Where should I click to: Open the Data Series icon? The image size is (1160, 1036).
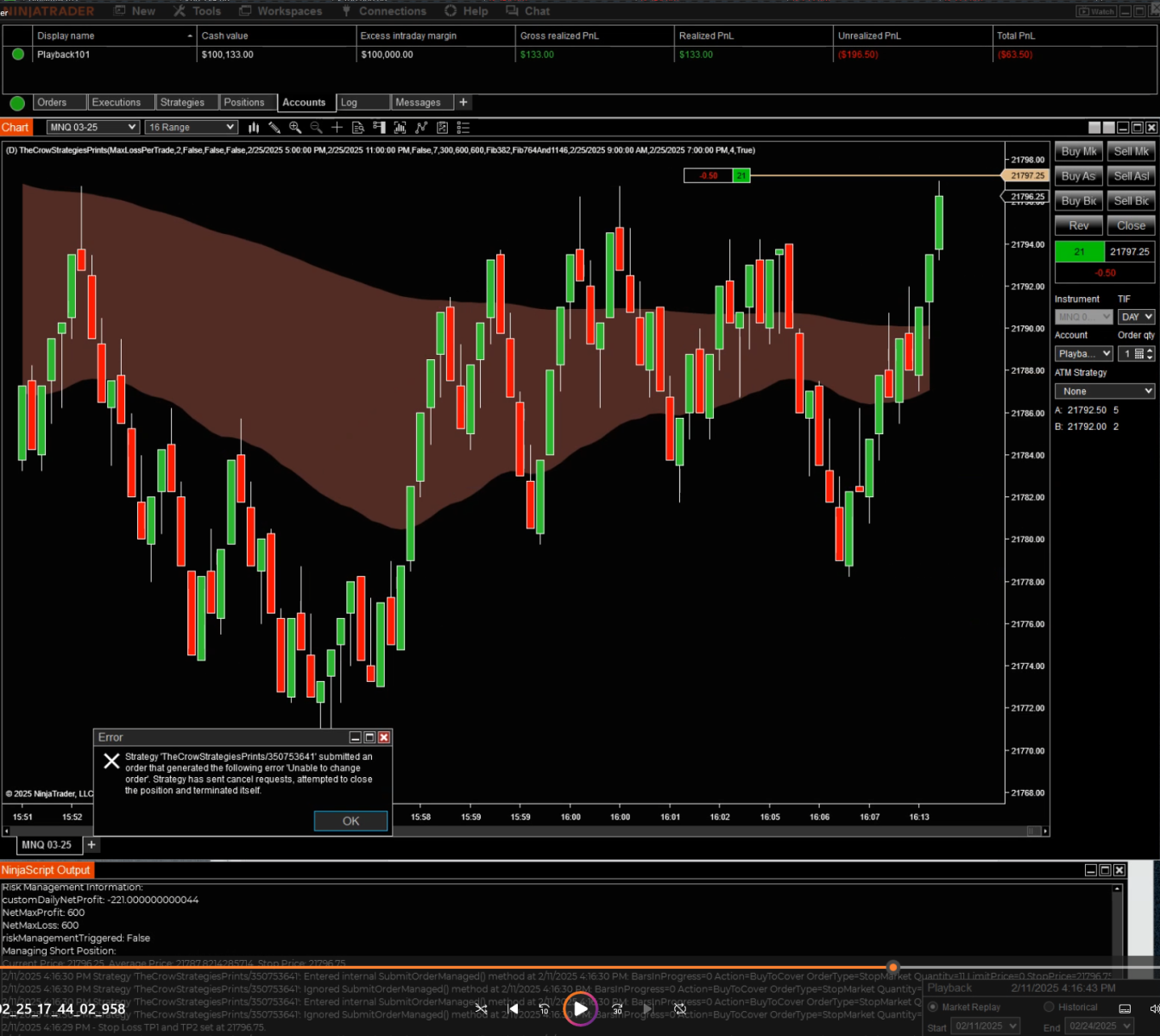[400, 127]
